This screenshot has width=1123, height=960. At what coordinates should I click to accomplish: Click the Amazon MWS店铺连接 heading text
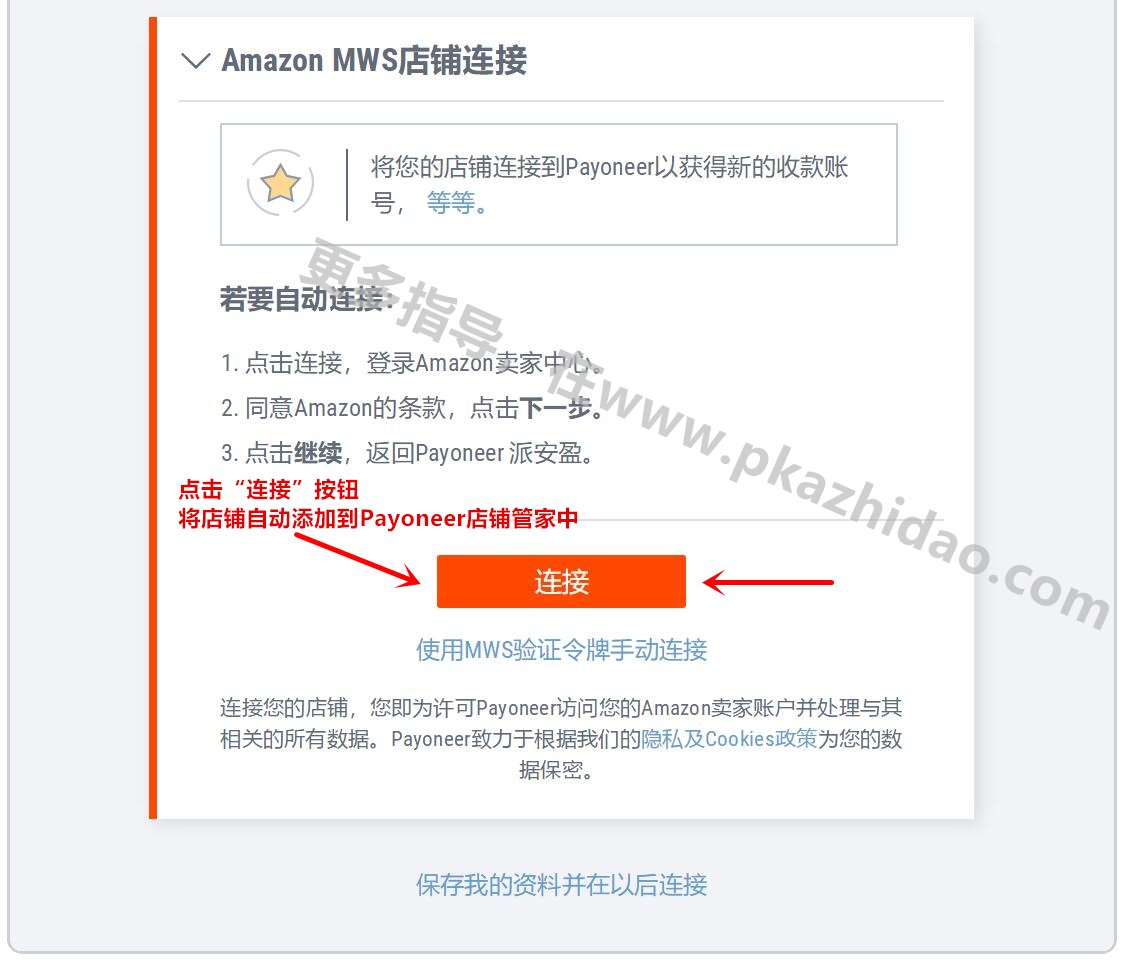click(x=374, y=60)
